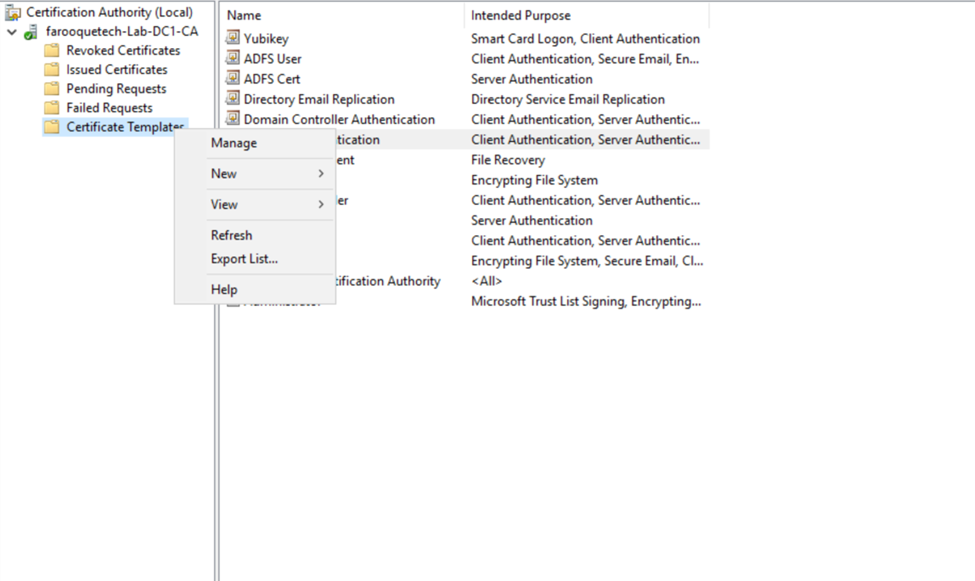Select the farooquetech-Lab-DC1-CA node label
975x581 pixels.
[x=122, y=32]
